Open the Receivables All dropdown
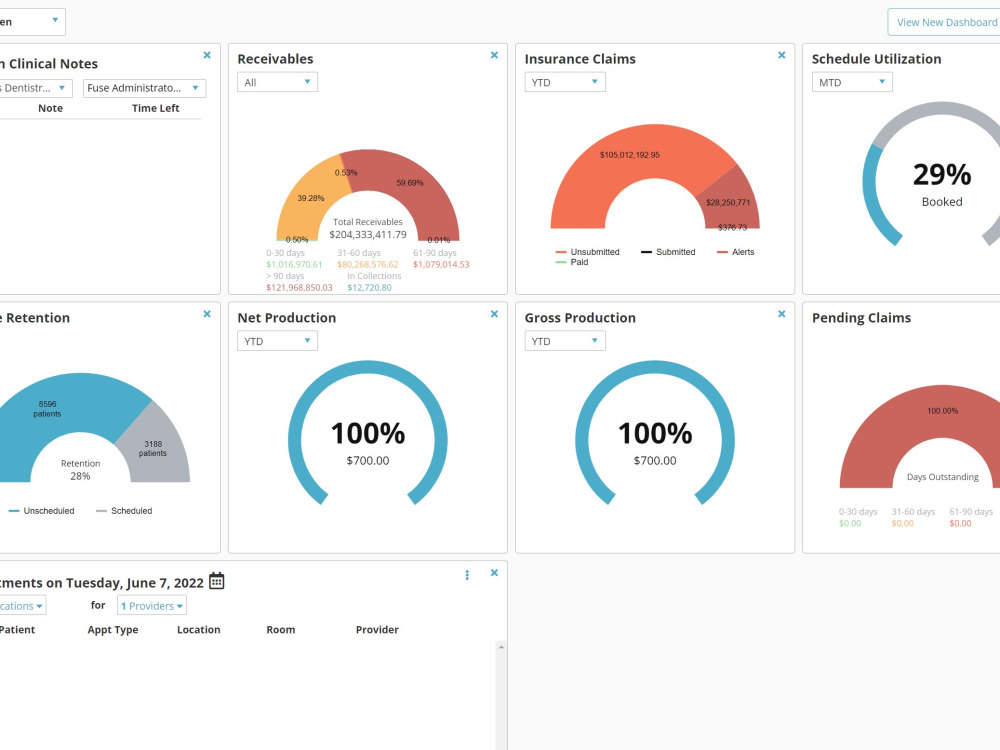The image size is (1000, 750). pos(277,82)
